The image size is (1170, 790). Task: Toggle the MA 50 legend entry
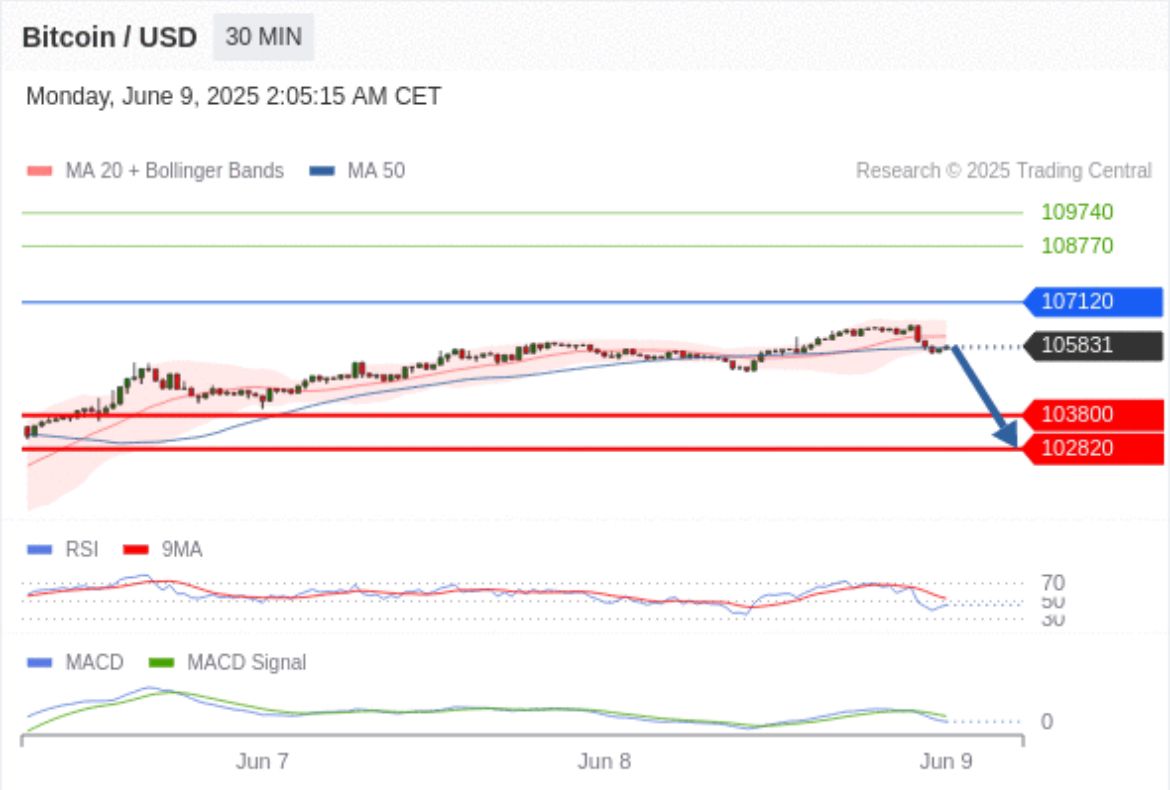coord(358,171)
